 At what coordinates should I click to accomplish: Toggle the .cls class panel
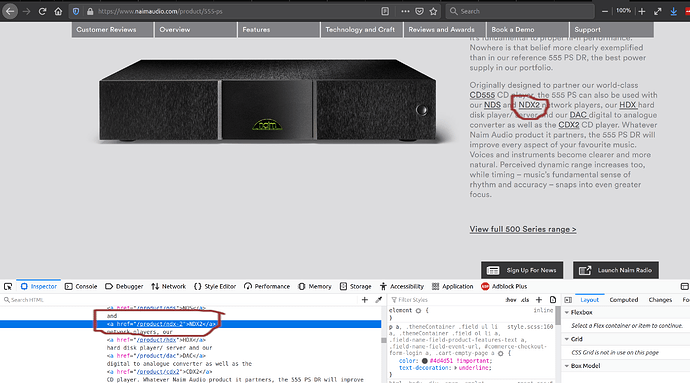point(525,300)
